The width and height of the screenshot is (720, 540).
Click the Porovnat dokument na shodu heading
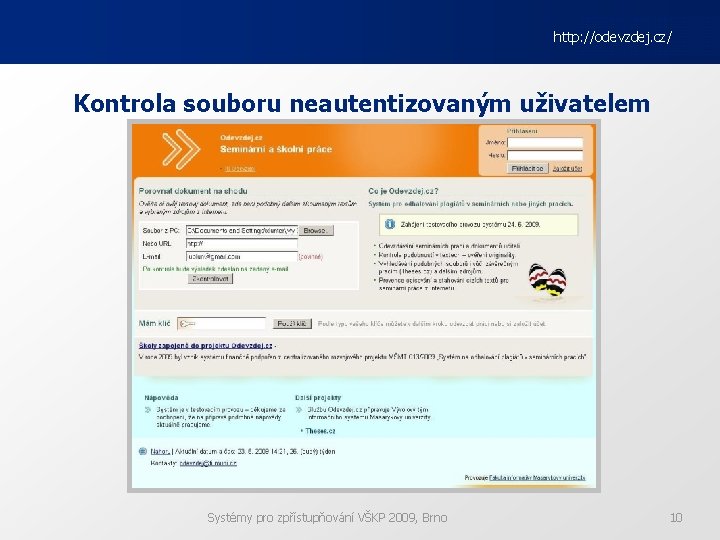pos(193,191)
